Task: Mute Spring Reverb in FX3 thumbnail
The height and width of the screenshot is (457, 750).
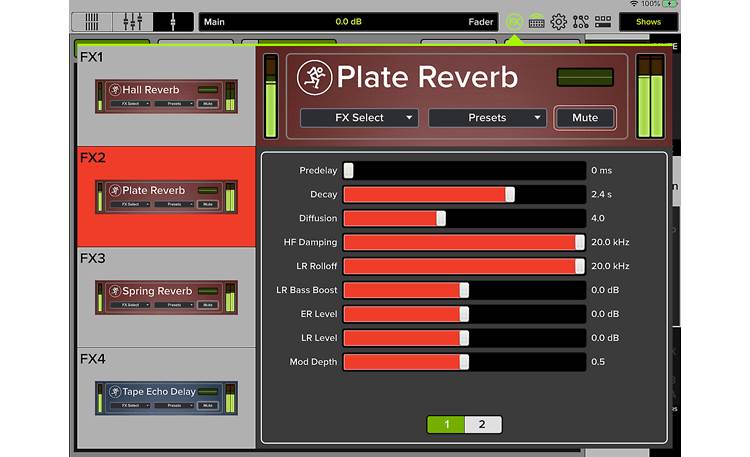Action: pos(208,305)
